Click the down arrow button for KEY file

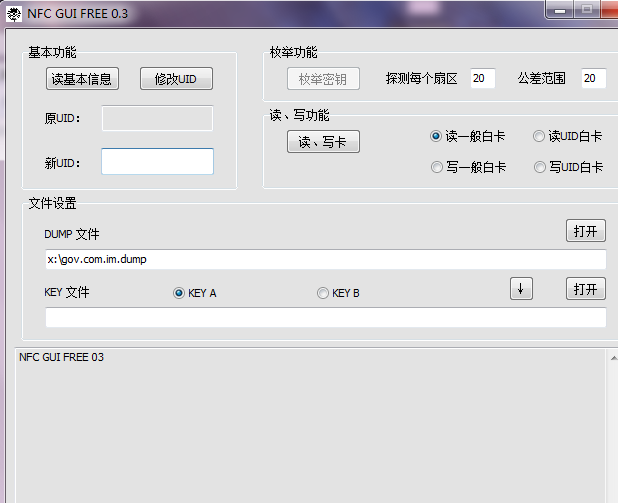pyautogui.click(x=520, y=288)
